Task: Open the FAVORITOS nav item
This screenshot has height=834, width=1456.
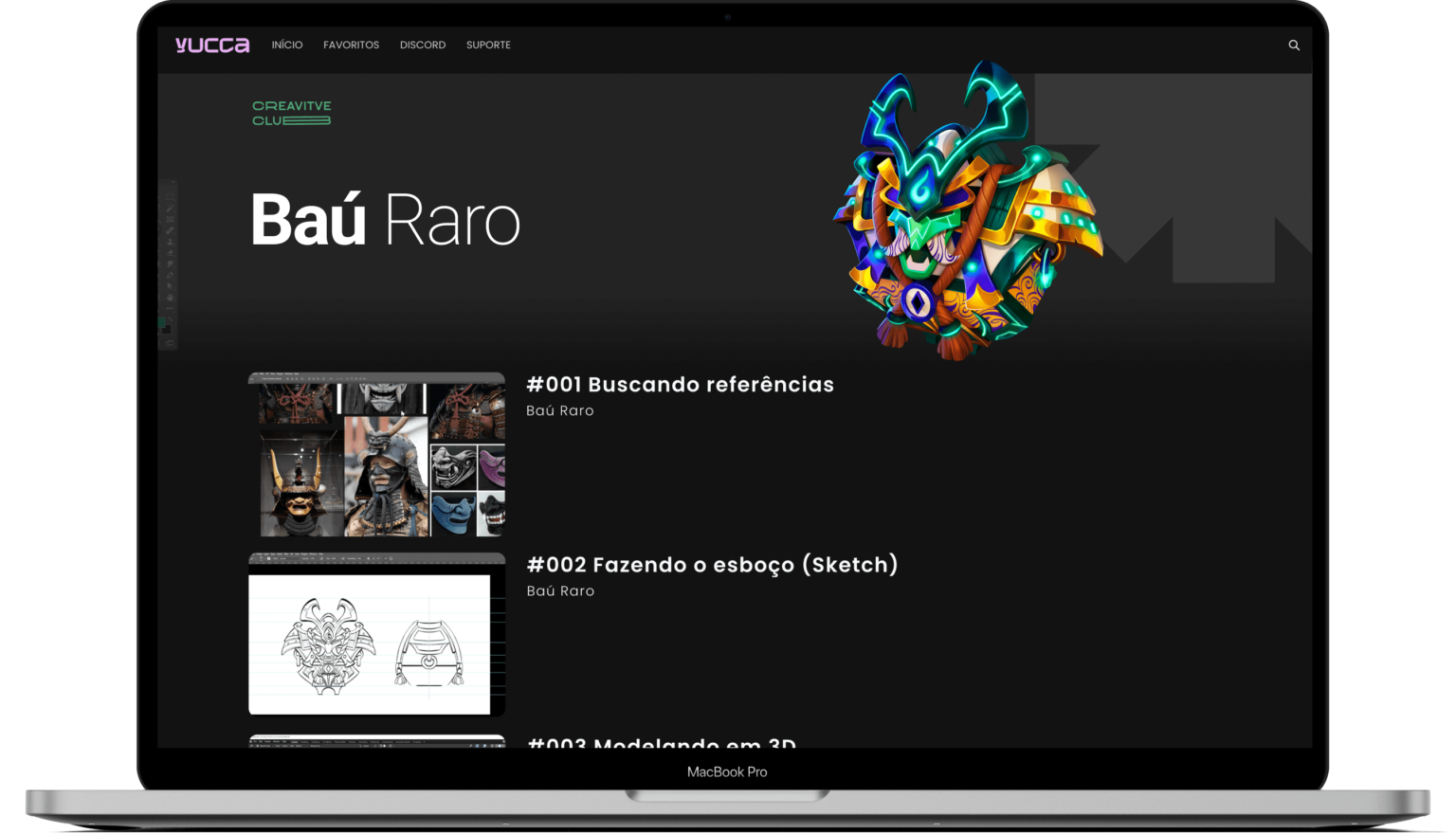Action: (x=351, y=45)
